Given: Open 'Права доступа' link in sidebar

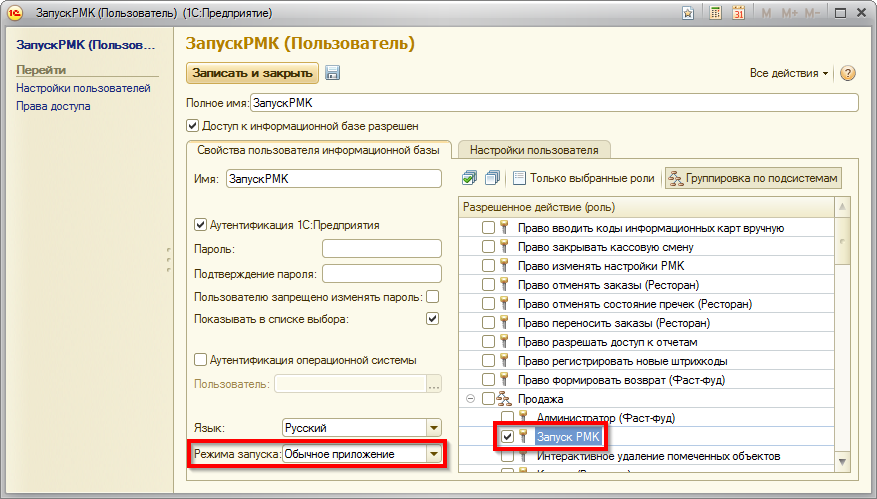Looking at the screenshot, I should pos(53,106).
